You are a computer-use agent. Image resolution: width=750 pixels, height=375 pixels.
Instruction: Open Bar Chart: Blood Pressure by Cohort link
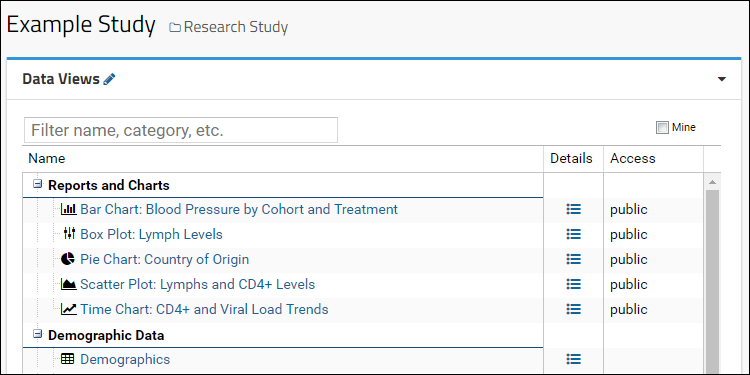[239, 210]
